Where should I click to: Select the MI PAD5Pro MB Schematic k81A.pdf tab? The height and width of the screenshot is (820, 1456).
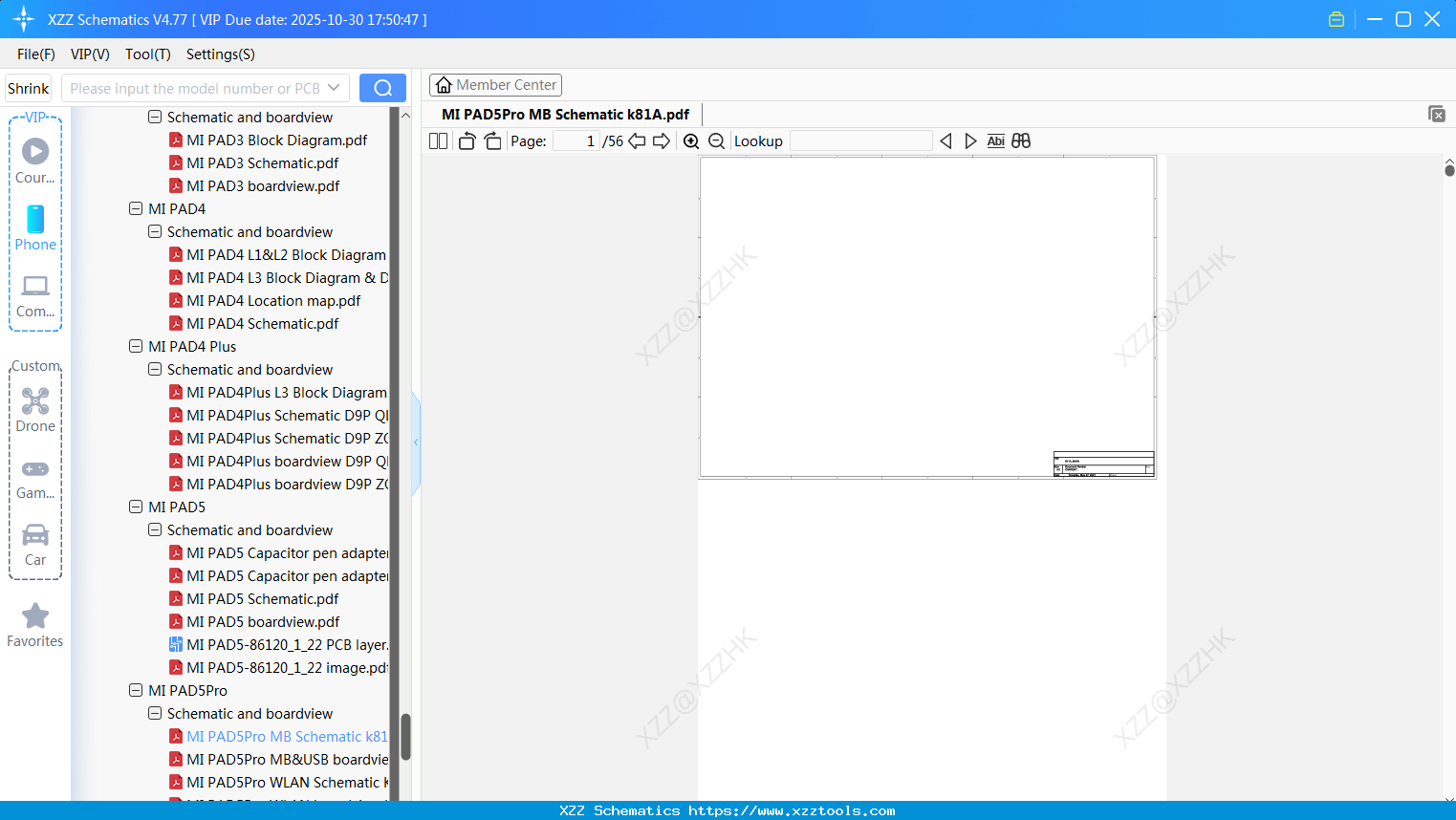click(x=565, y=115)
